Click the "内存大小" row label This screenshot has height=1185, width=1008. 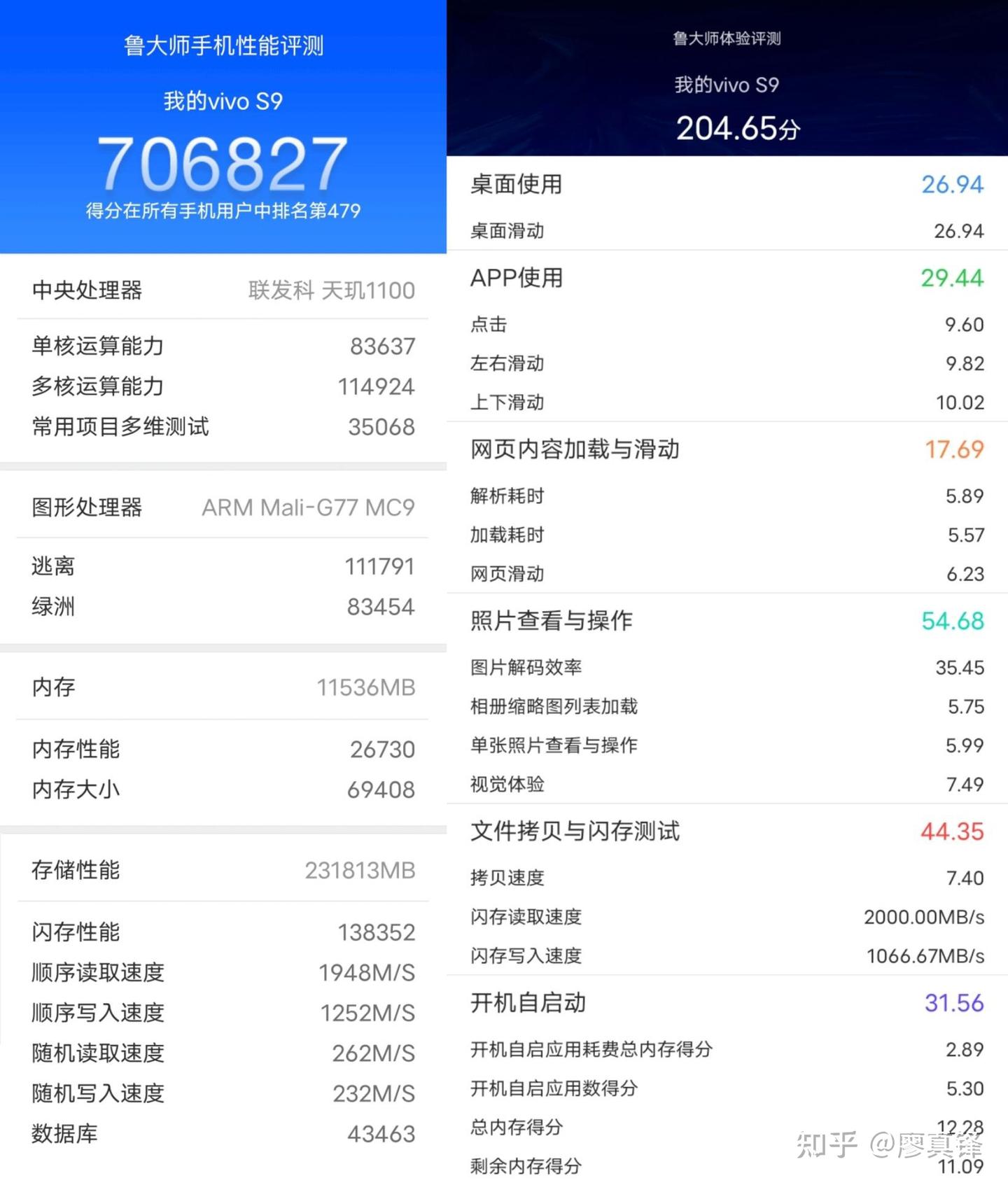pyautogui.click(x=76, y=790)
